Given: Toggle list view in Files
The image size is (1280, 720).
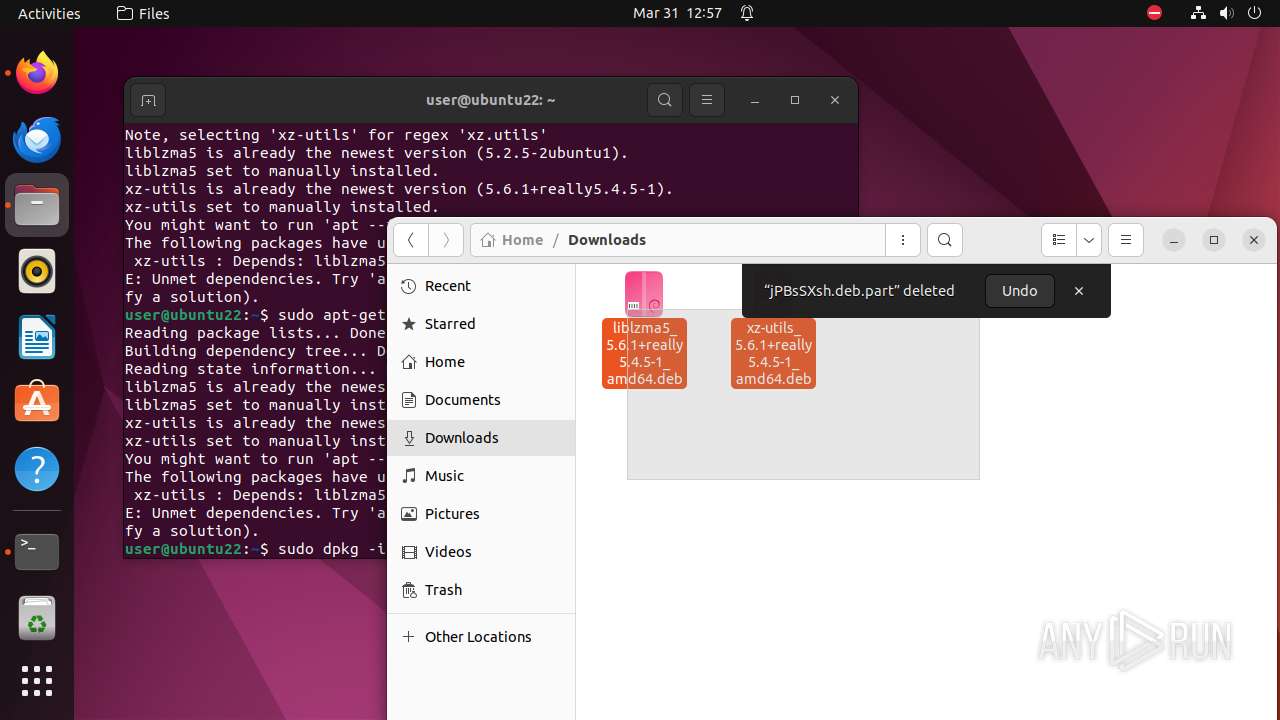Looking at the screenshot, I should pos(1059,240).
